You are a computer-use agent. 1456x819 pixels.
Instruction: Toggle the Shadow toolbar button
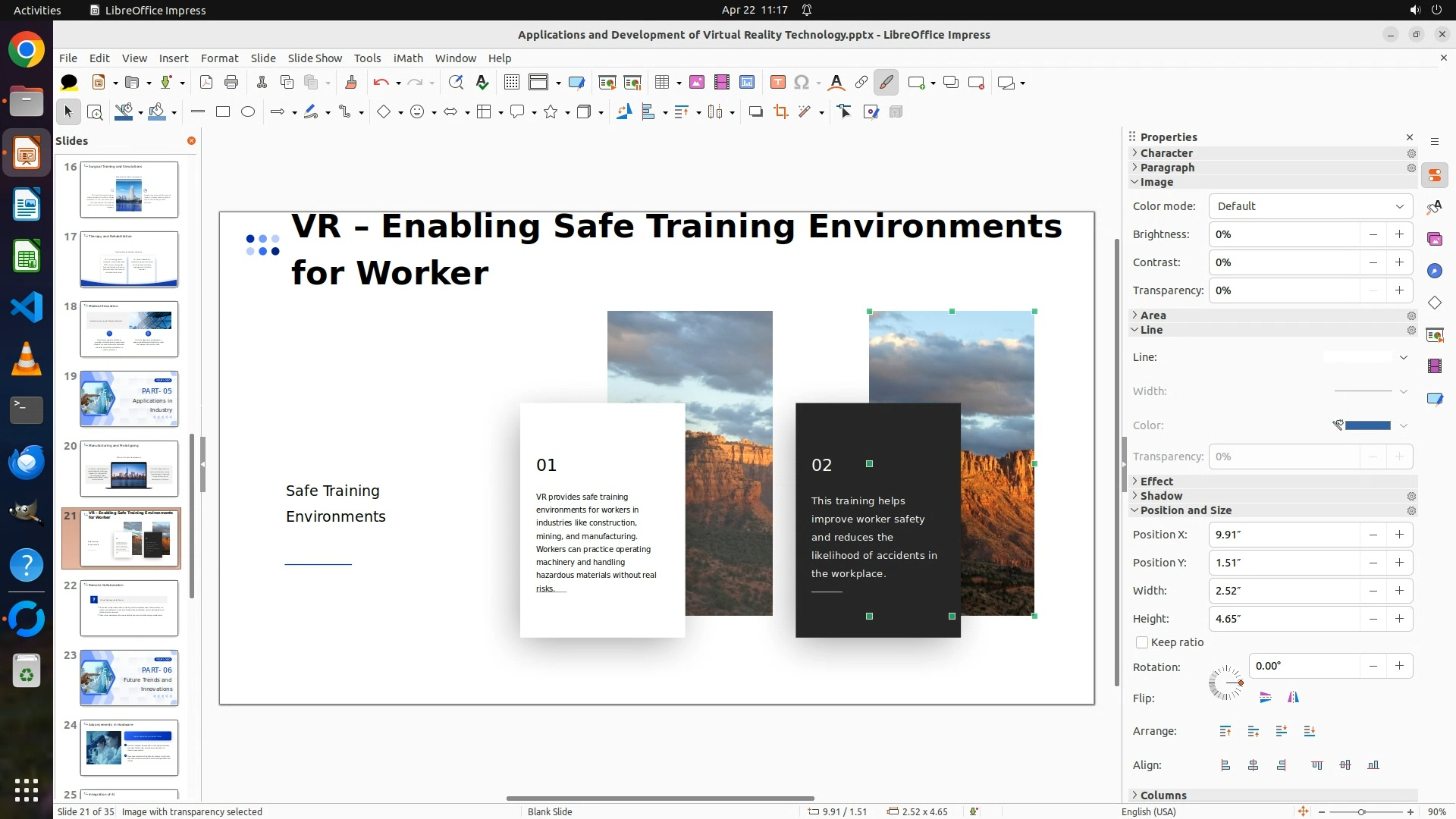[x=755, y=112]
